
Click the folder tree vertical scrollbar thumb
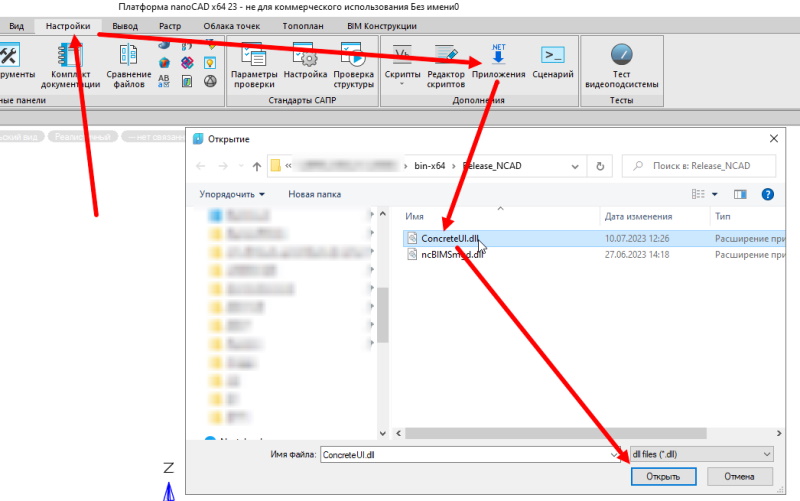[x=383, y=315]
